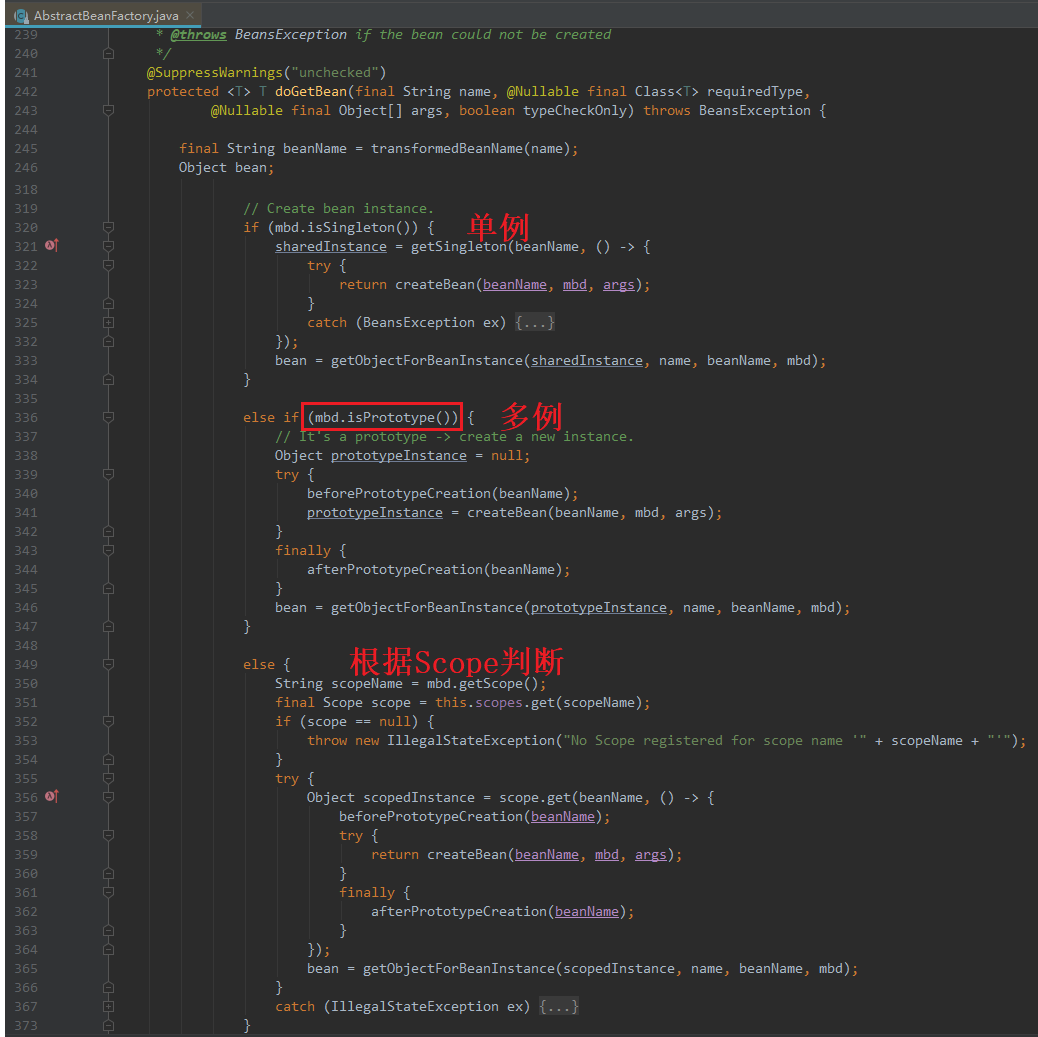Collapse the try block fold at line 322
This screenshot has height=1037, width=1038.
(x=109, y=265)
